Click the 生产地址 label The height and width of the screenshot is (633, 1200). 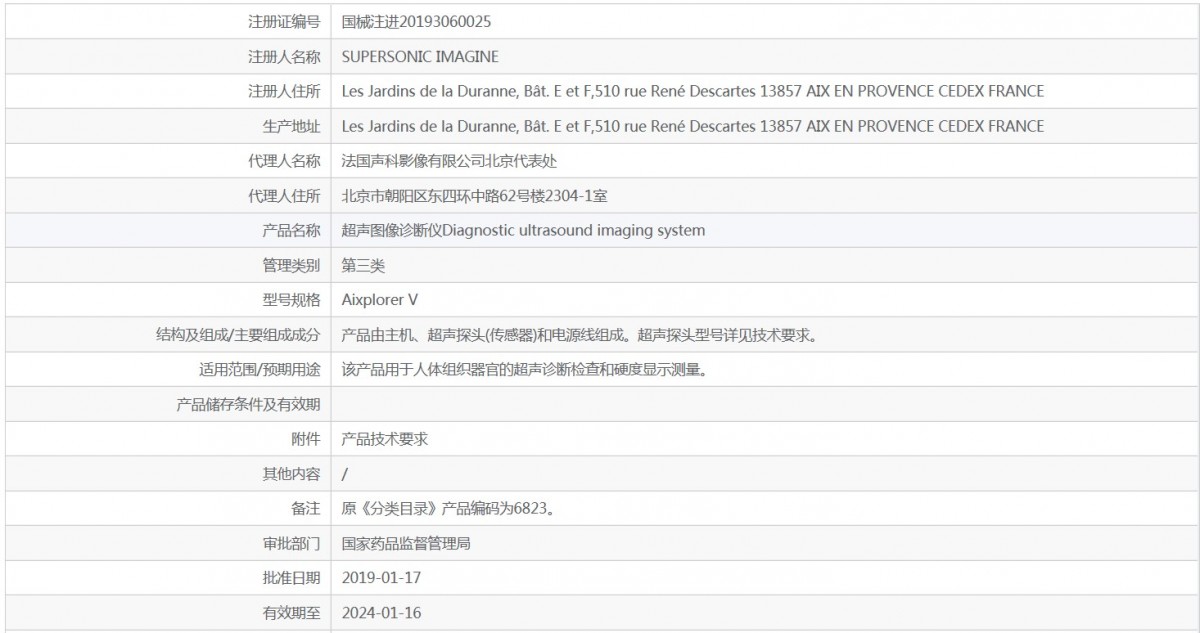(291, 126)
